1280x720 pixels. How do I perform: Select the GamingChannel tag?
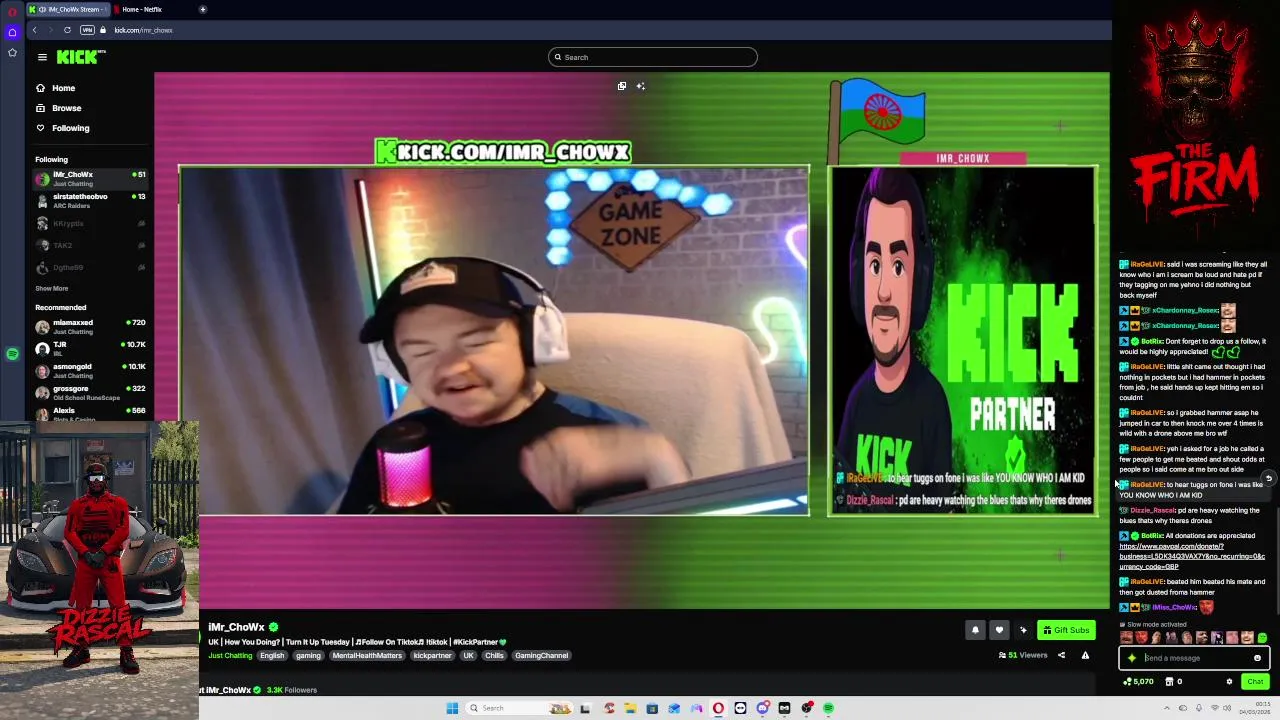click(542, 656)
